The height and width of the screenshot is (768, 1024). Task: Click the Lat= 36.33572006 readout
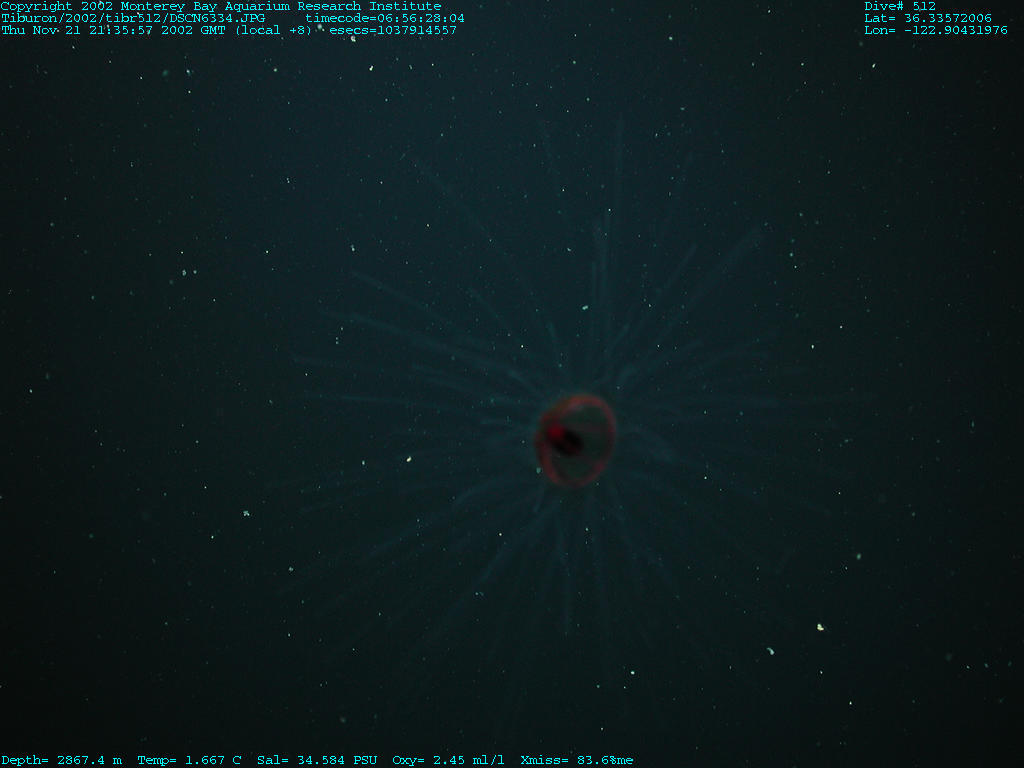click(x=928, y=18)
